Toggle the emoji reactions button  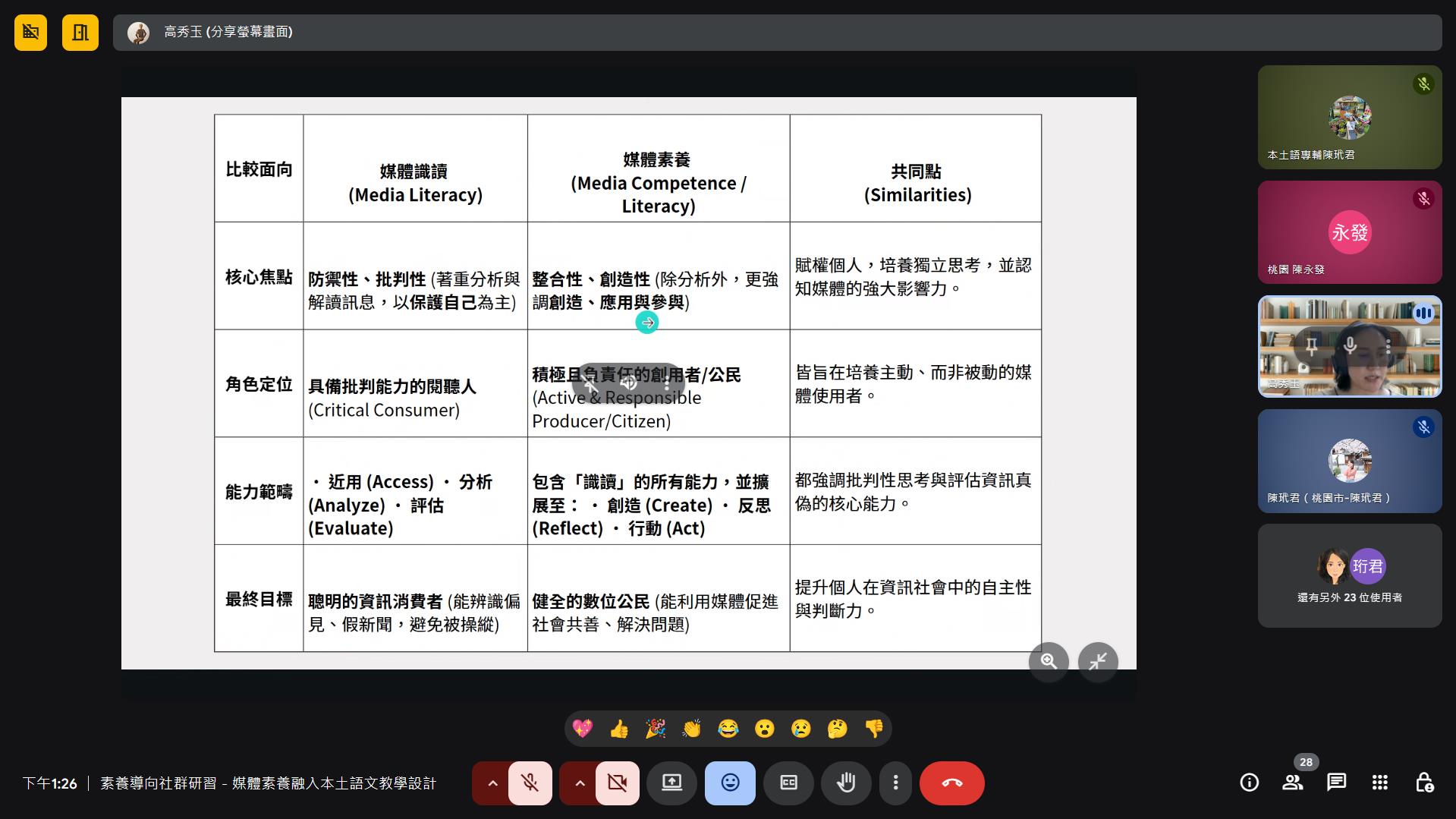pos(730,783)
